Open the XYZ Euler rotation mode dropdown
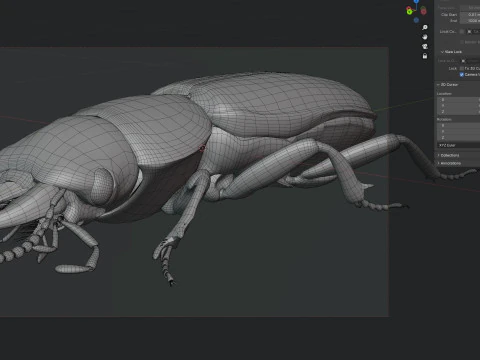The image size is (480, 360). pos(458,145)
